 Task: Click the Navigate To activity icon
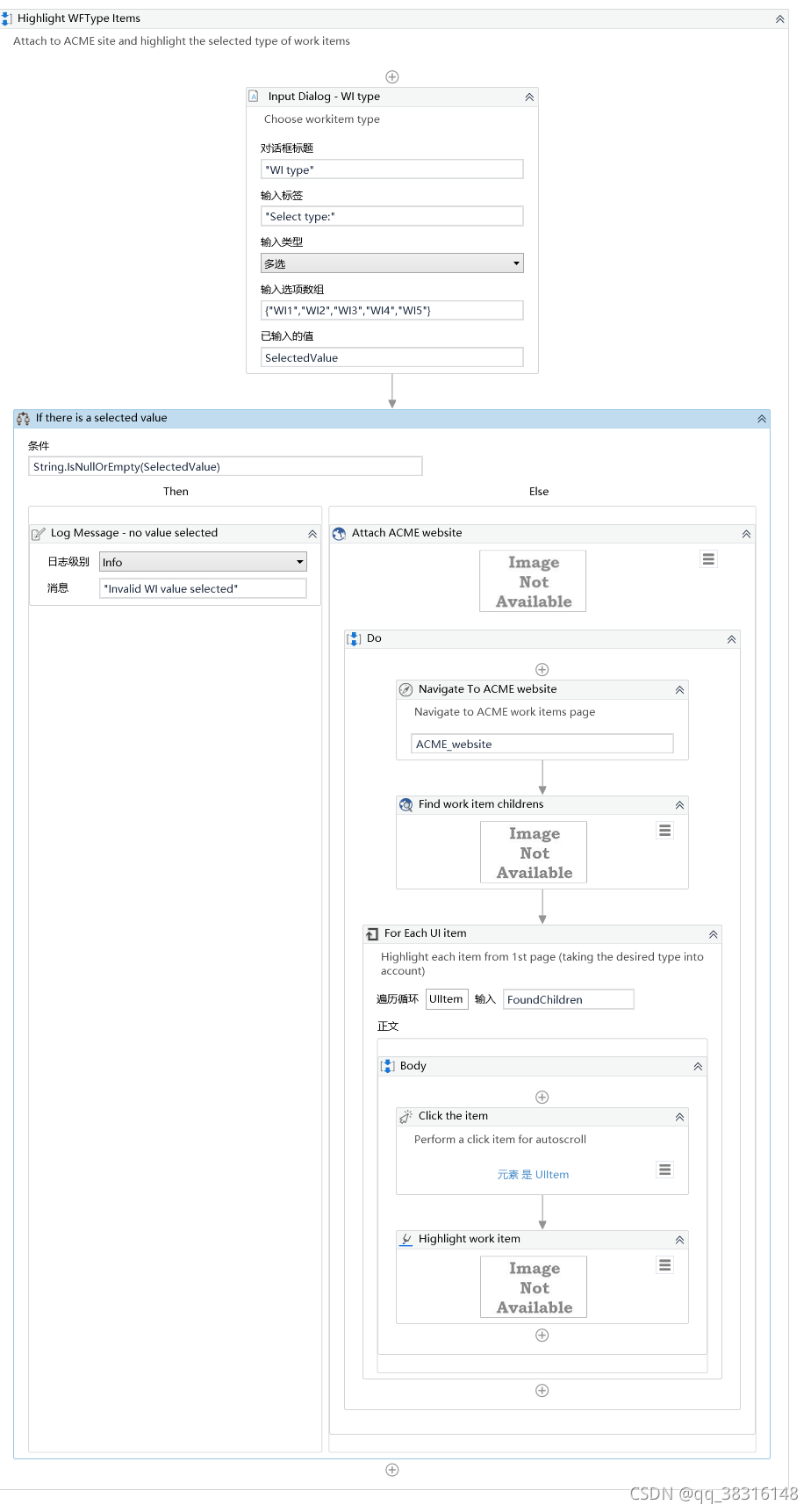pos(405,690)
